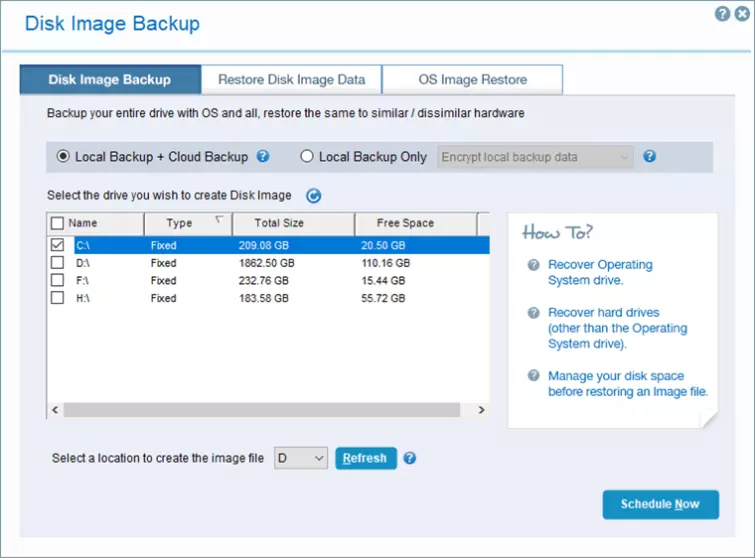Click the Free Space column header
This screenshot has width=755, height=558.
tap(416, 223)
